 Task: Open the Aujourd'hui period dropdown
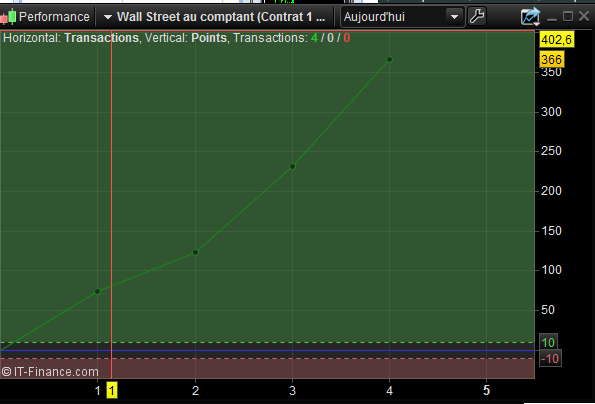coord(403,17)
